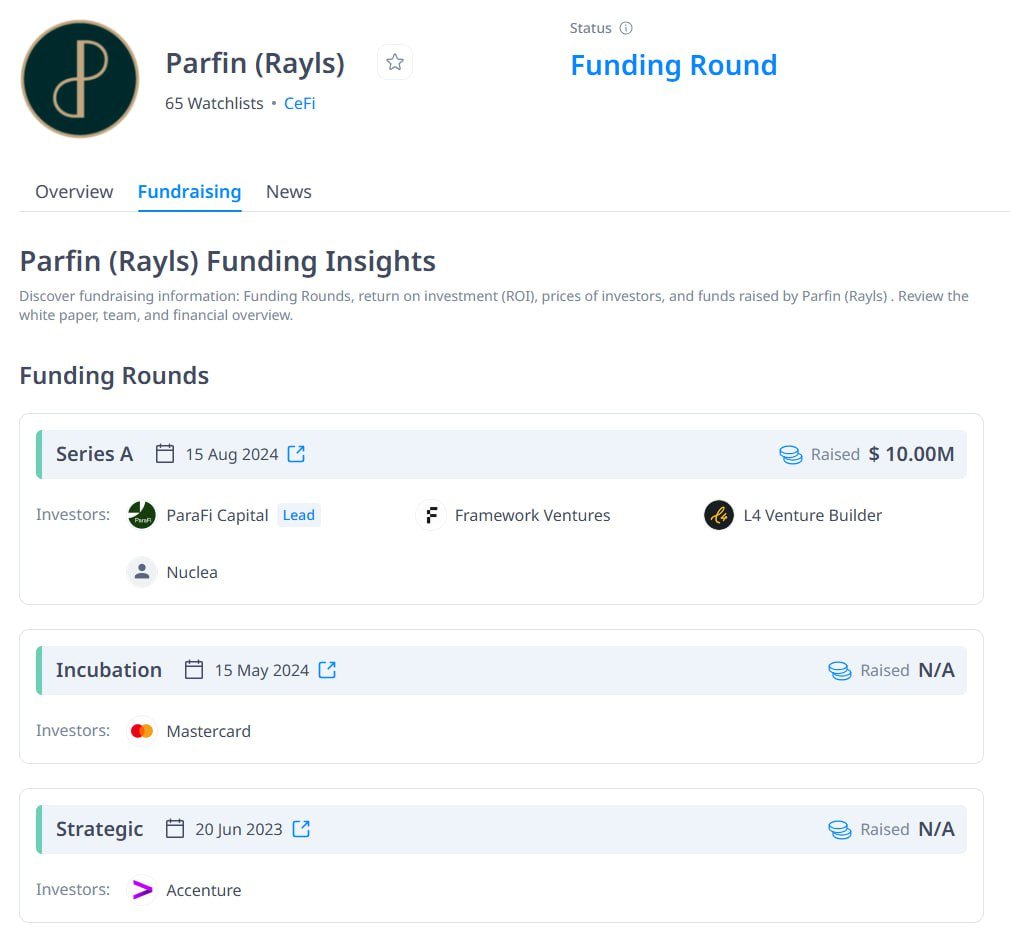
Task: Click the Accenture logo icon
Action: click(142, 890)
